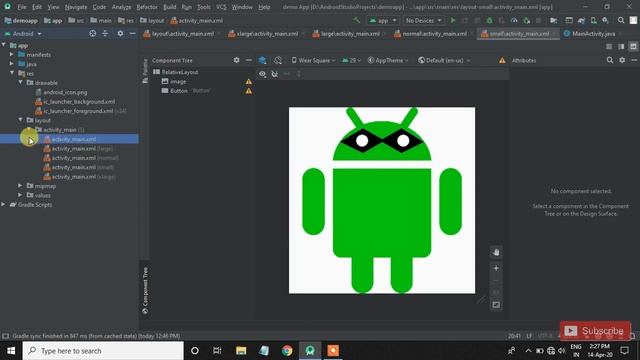640x360 pixels.
Task: Open the Default (en-us) locale dropdown
Action: click(x=444, y=60)
